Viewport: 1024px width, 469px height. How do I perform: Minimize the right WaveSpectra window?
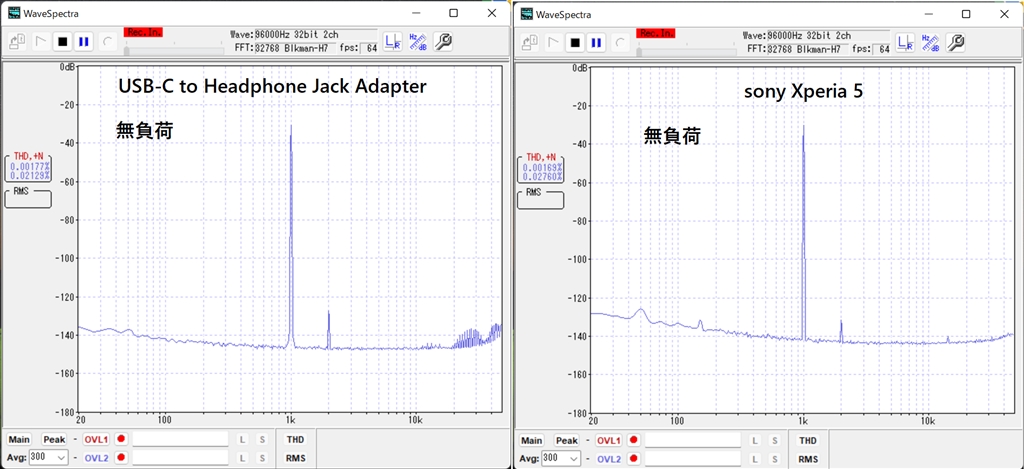pyautogui.click(x=928, y=14)
